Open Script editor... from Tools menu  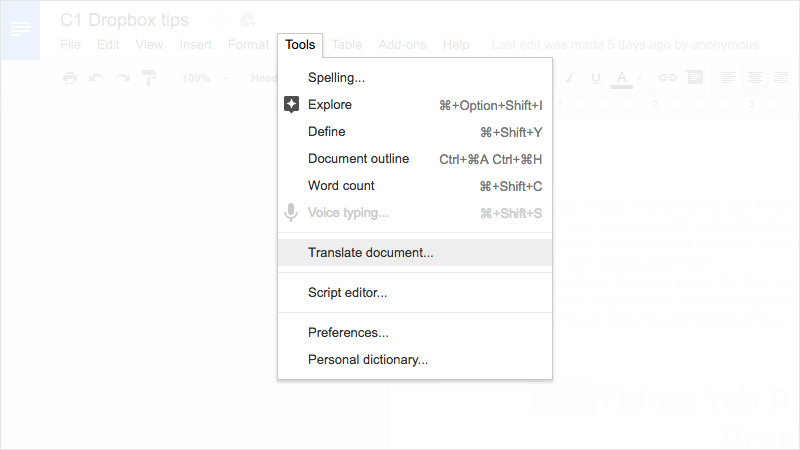point(415,292)
